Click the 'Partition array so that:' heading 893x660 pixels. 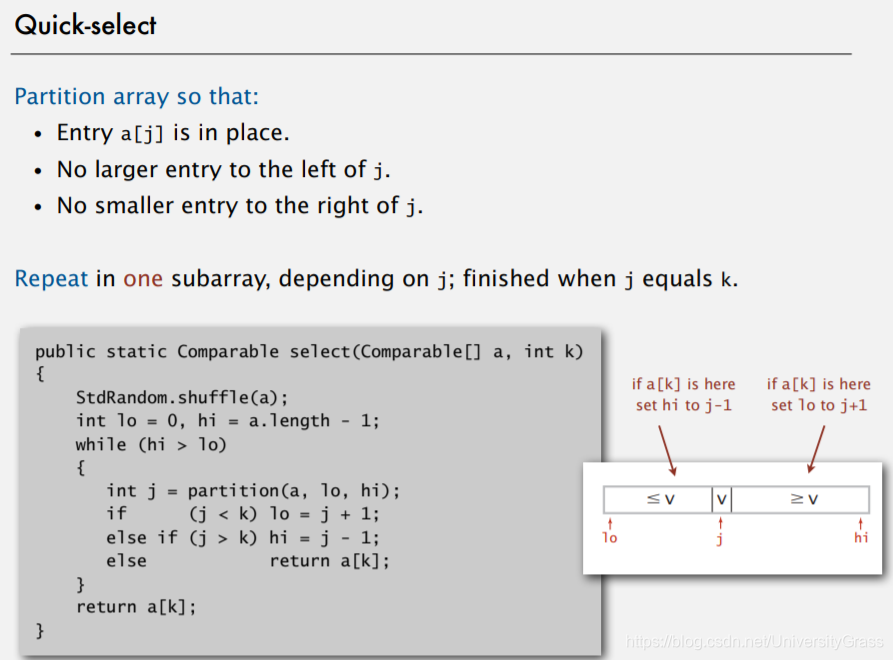coord(137,96)
